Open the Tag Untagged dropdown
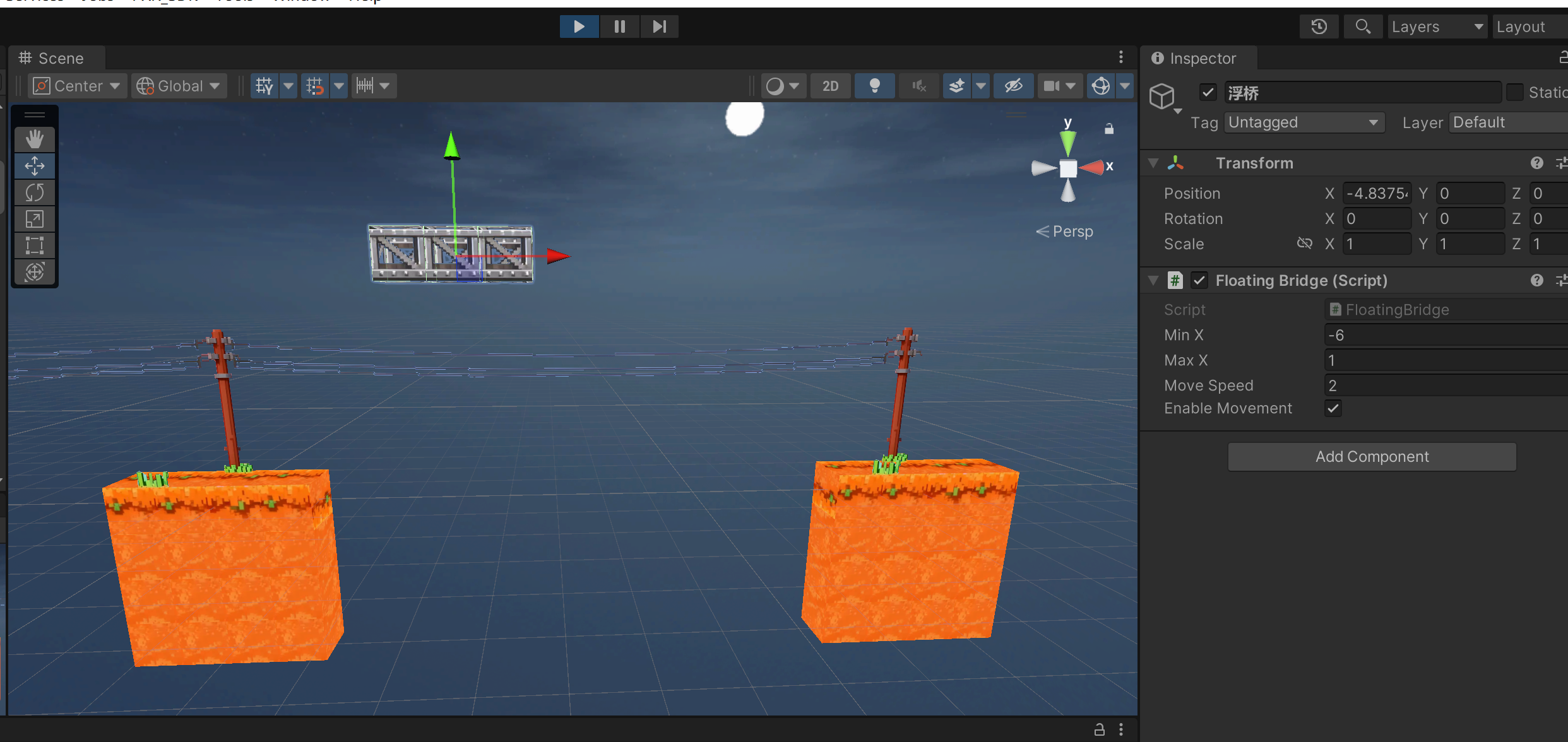 [x=1304, y=122]
